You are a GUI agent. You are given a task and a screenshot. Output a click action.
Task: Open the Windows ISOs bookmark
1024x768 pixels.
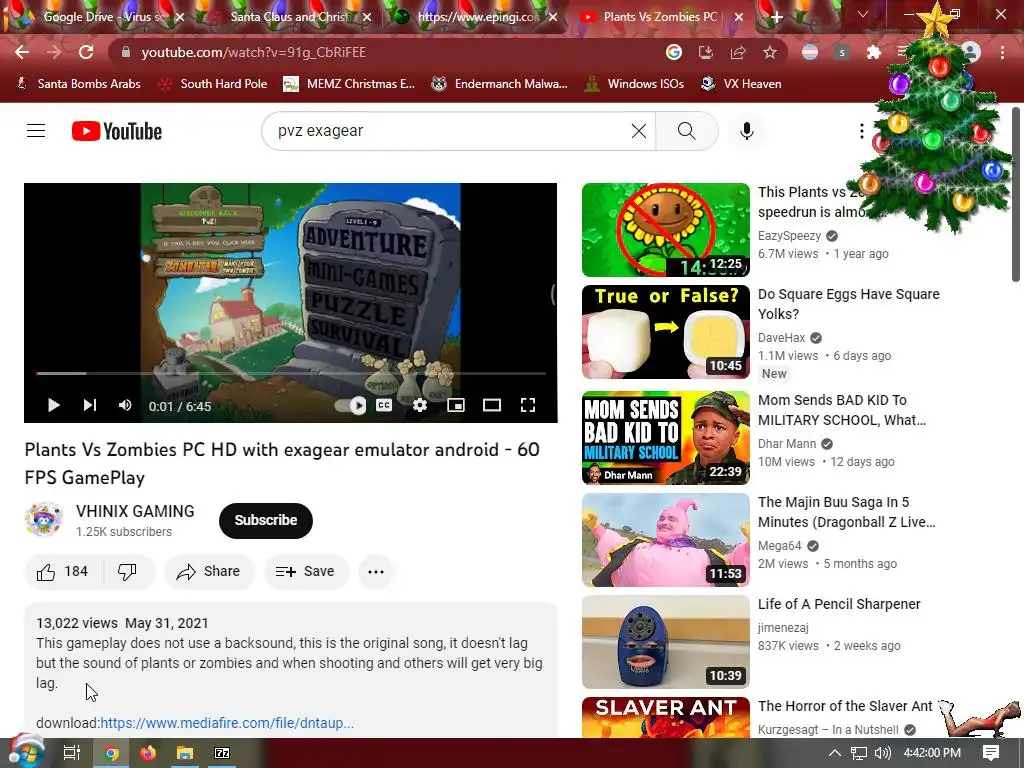pos(634,84)
